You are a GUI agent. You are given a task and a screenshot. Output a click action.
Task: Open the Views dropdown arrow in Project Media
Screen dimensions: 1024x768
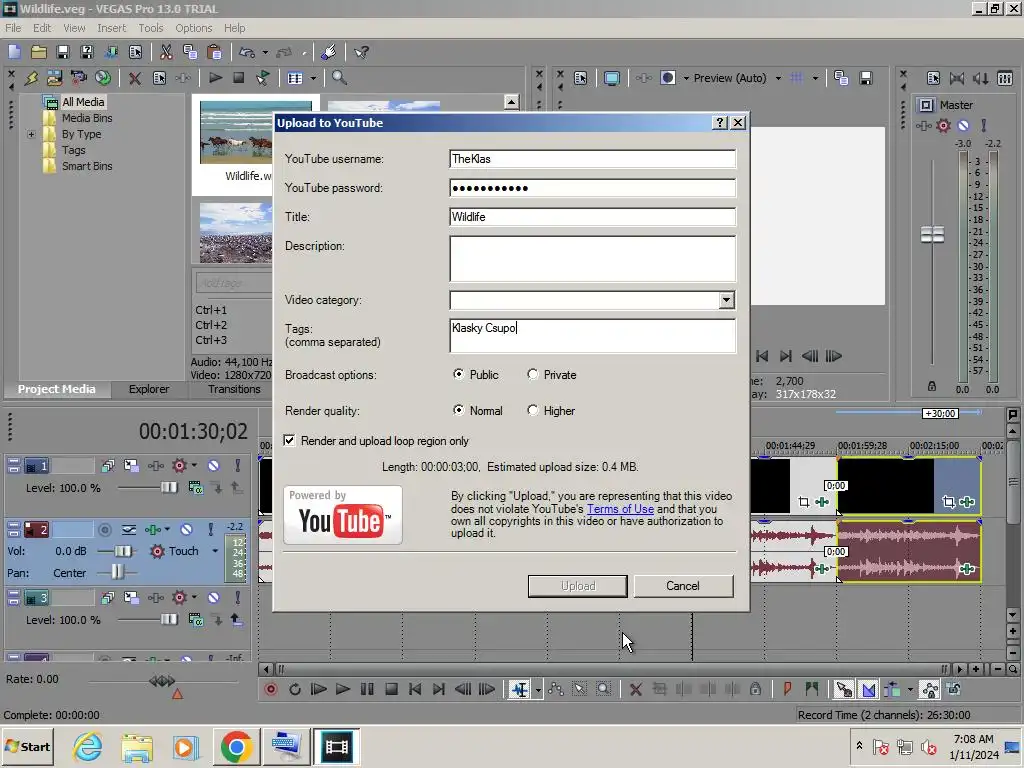(313, 78)
